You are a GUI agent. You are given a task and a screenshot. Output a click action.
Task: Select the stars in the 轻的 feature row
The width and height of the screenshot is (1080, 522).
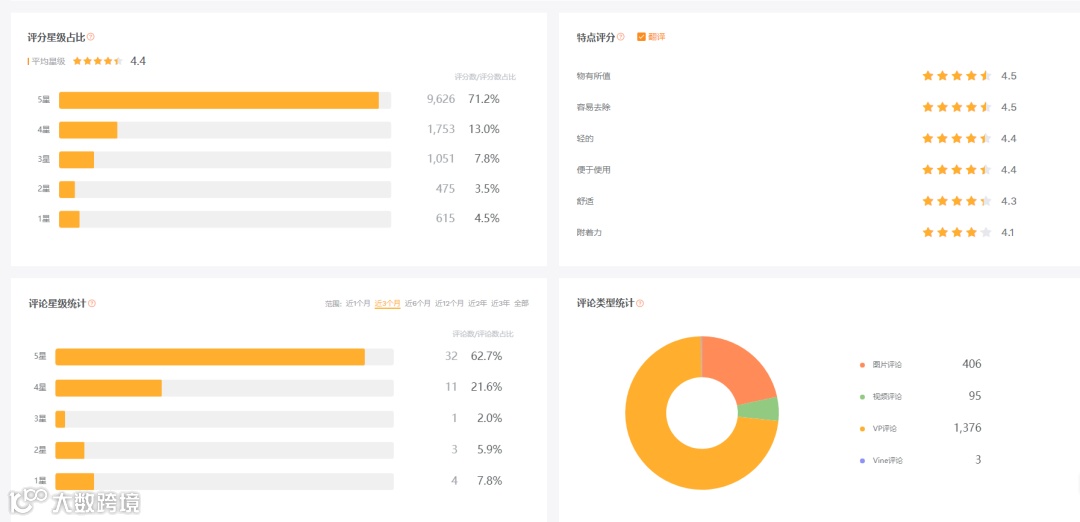click(x=957, y=138)
